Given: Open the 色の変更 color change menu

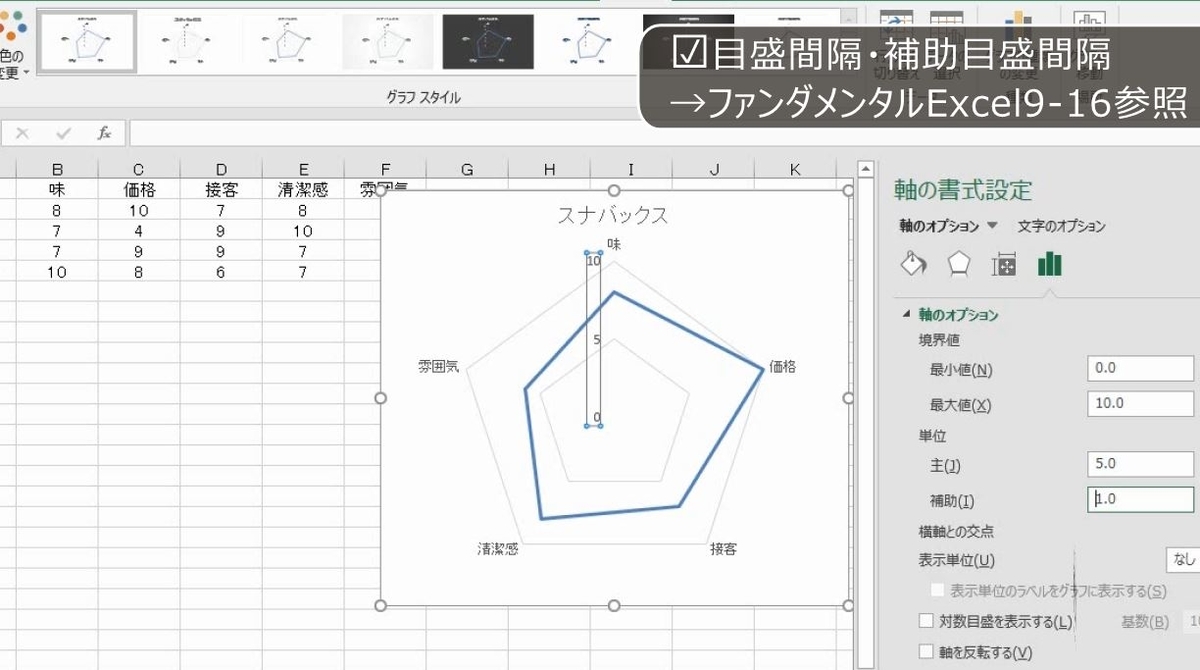Looking at the screenshot, I should coord(12,45).
